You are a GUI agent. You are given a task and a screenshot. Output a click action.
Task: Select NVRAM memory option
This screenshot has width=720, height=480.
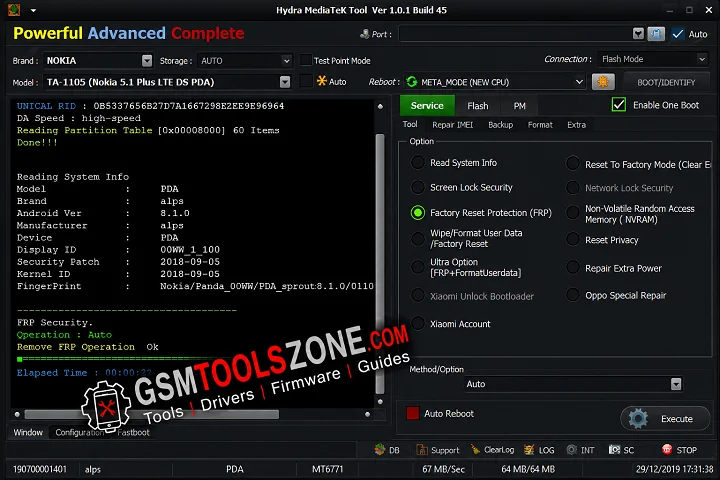tap(573, 213)
